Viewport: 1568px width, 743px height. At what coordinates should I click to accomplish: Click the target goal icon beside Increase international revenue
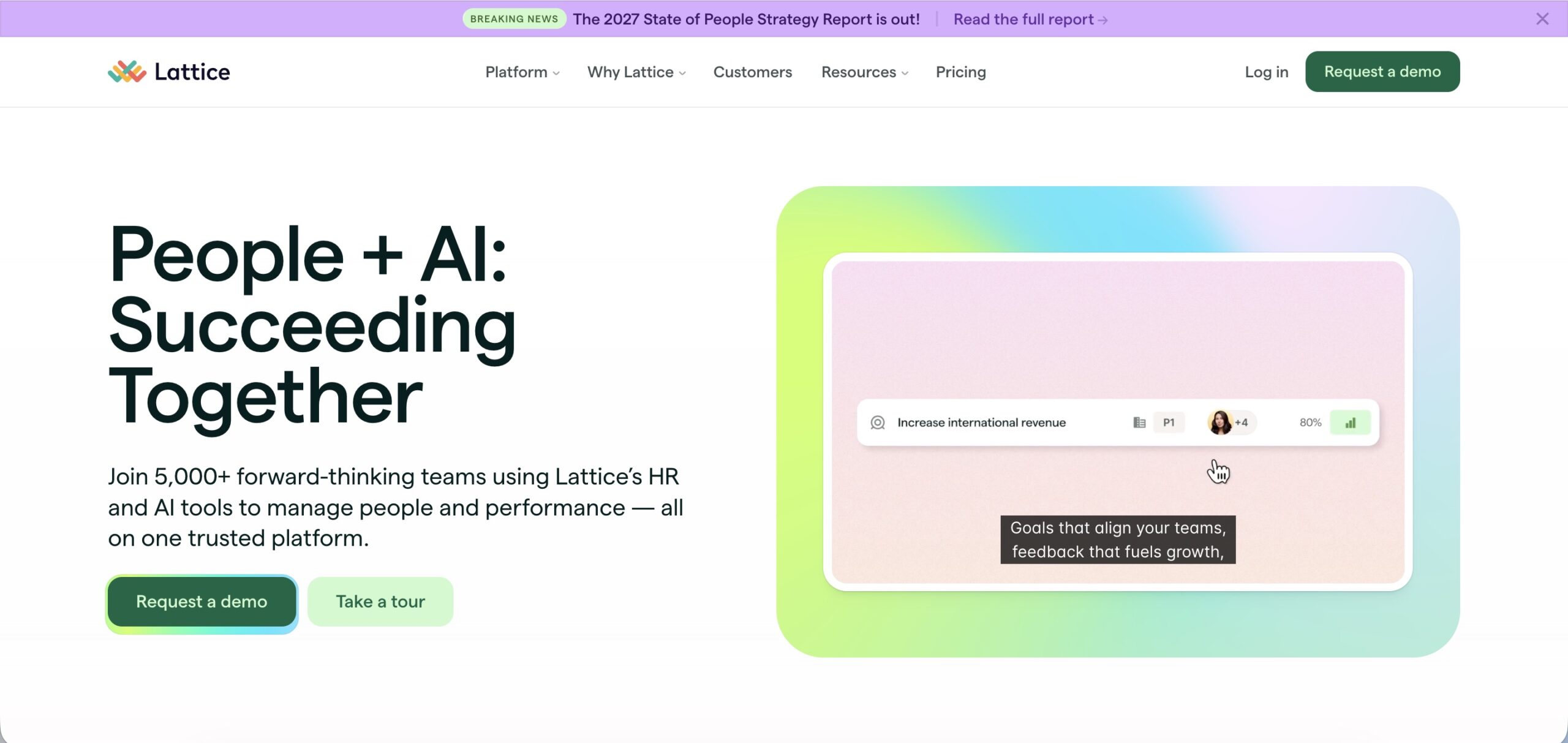pos(878,423)
